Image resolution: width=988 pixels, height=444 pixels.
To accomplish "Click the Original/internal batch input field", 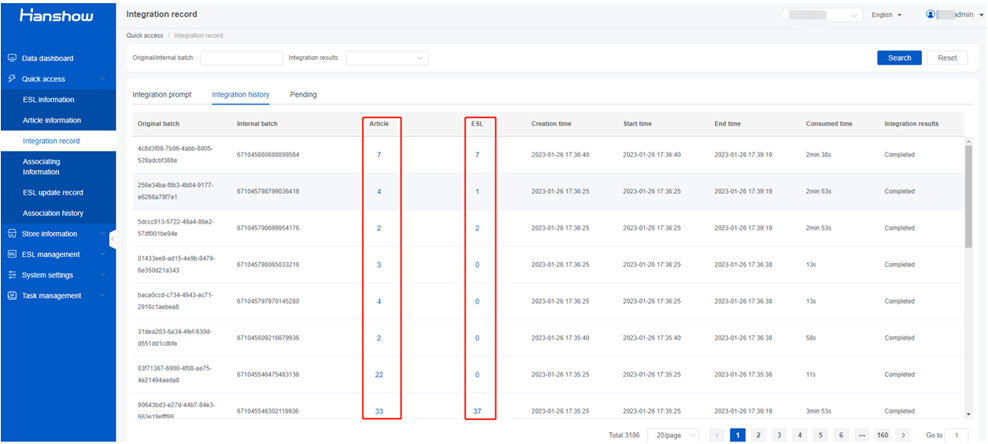I will (242, 58).
